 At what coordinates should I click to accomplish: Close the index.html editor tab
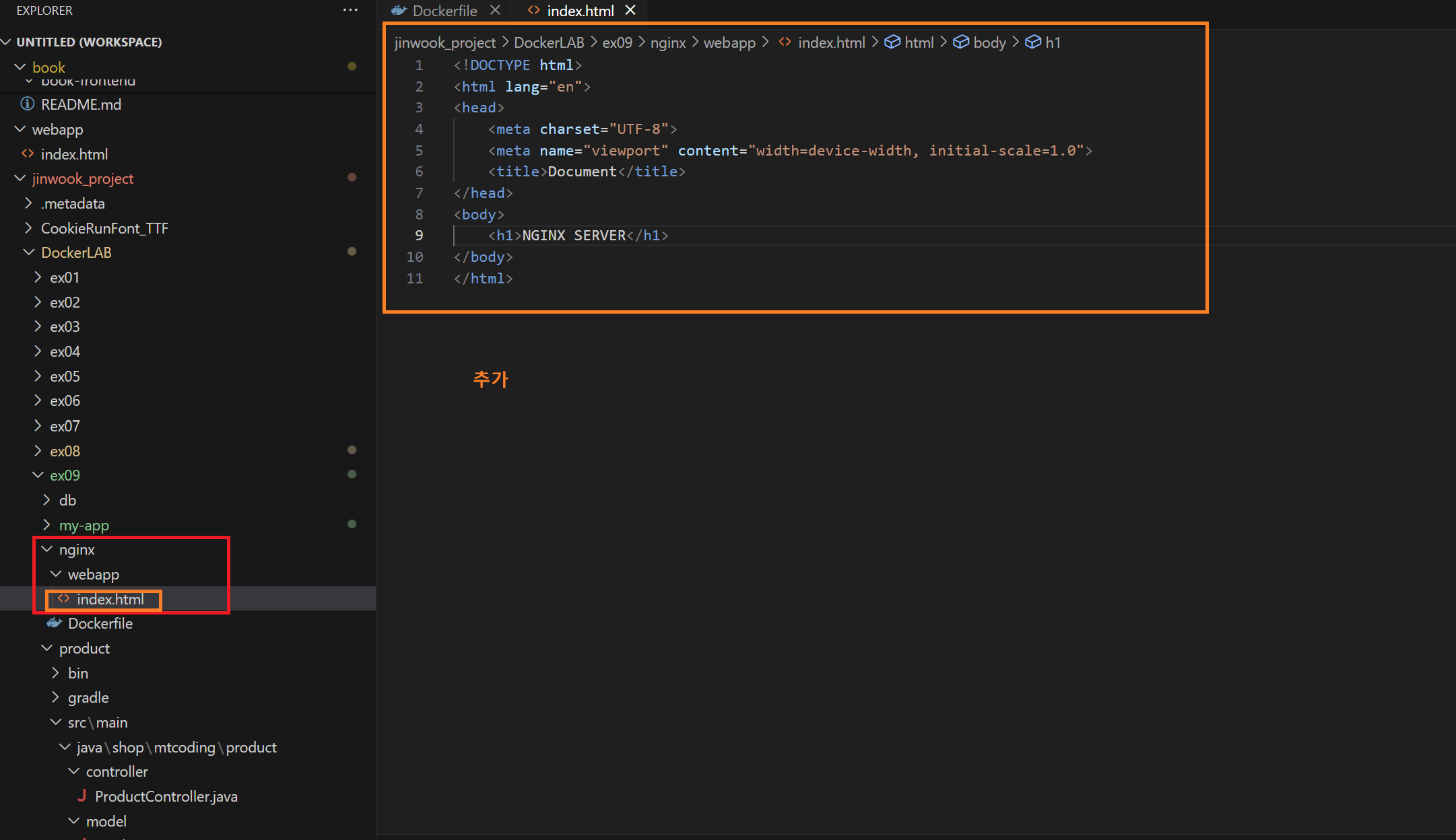pyautogui.click(x=630, y=10)
